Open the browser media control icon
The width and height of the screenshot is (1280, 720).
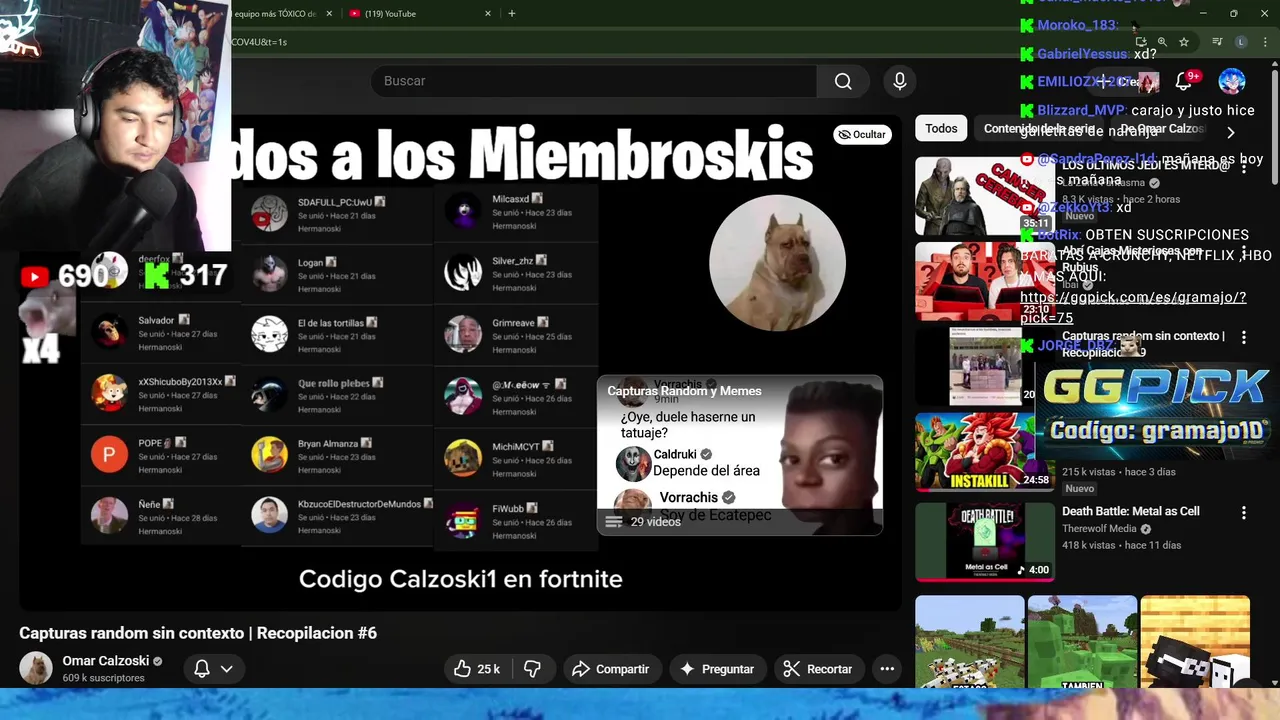tap(1217, 42)
